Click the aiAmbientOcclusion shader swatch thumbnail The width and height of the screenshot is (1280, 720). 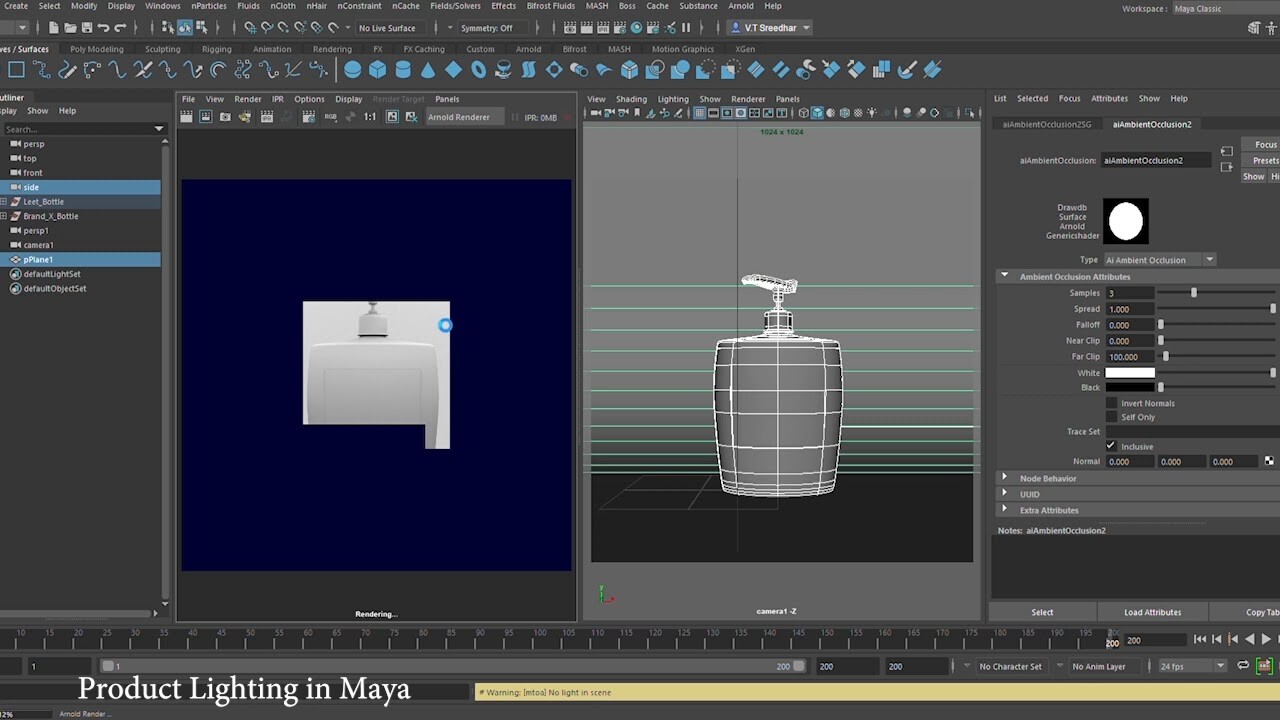coord(1126,221)
